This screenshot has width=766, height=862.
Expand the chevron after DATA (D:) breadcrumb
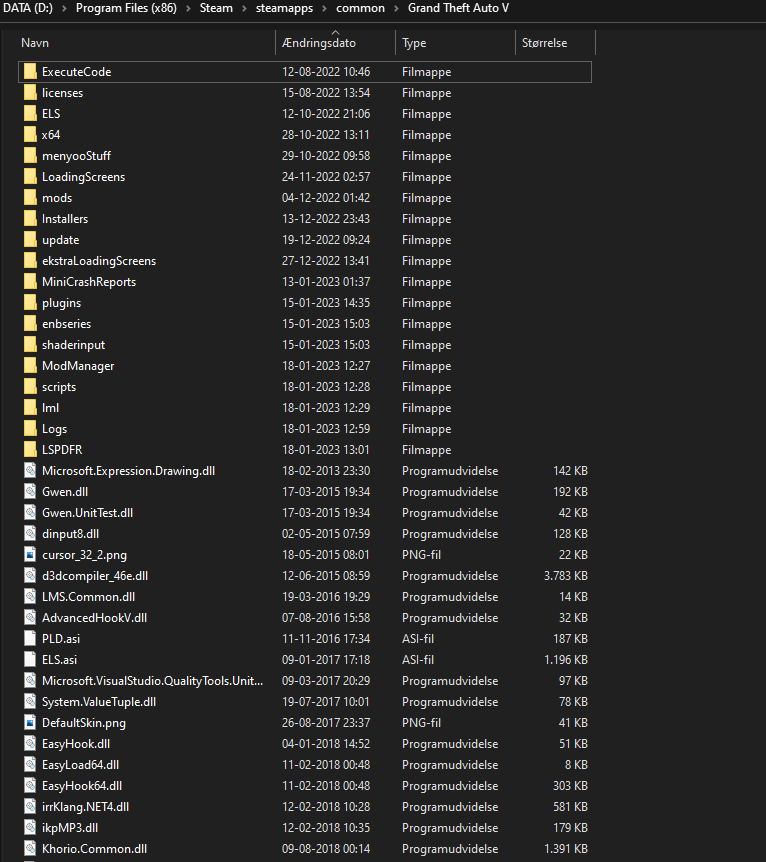click(64, 8)
